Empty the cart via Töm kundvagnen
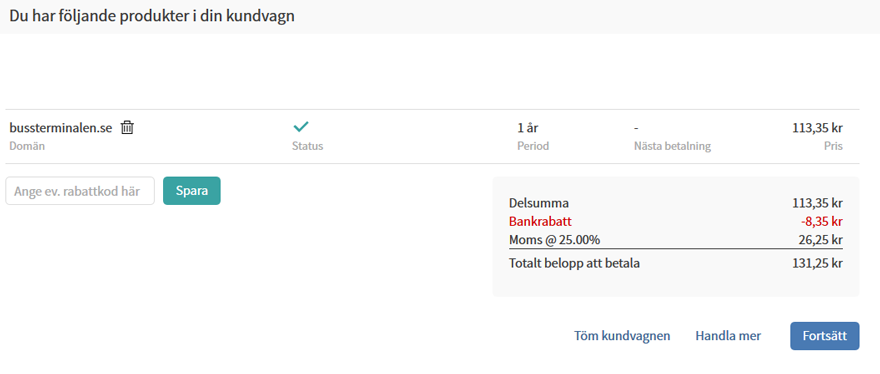This screenshot has width=880, height=374. pyautogui.click(x=622, y=336)
